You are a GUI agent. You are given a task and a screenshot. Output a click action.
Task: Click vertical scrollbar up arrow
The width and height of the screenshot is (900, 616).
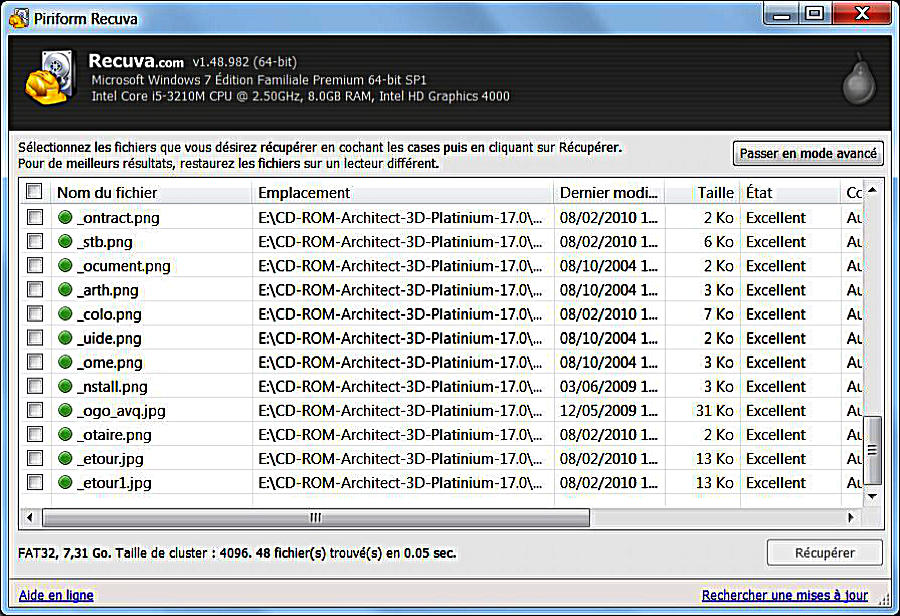click(x=872, y=190)
